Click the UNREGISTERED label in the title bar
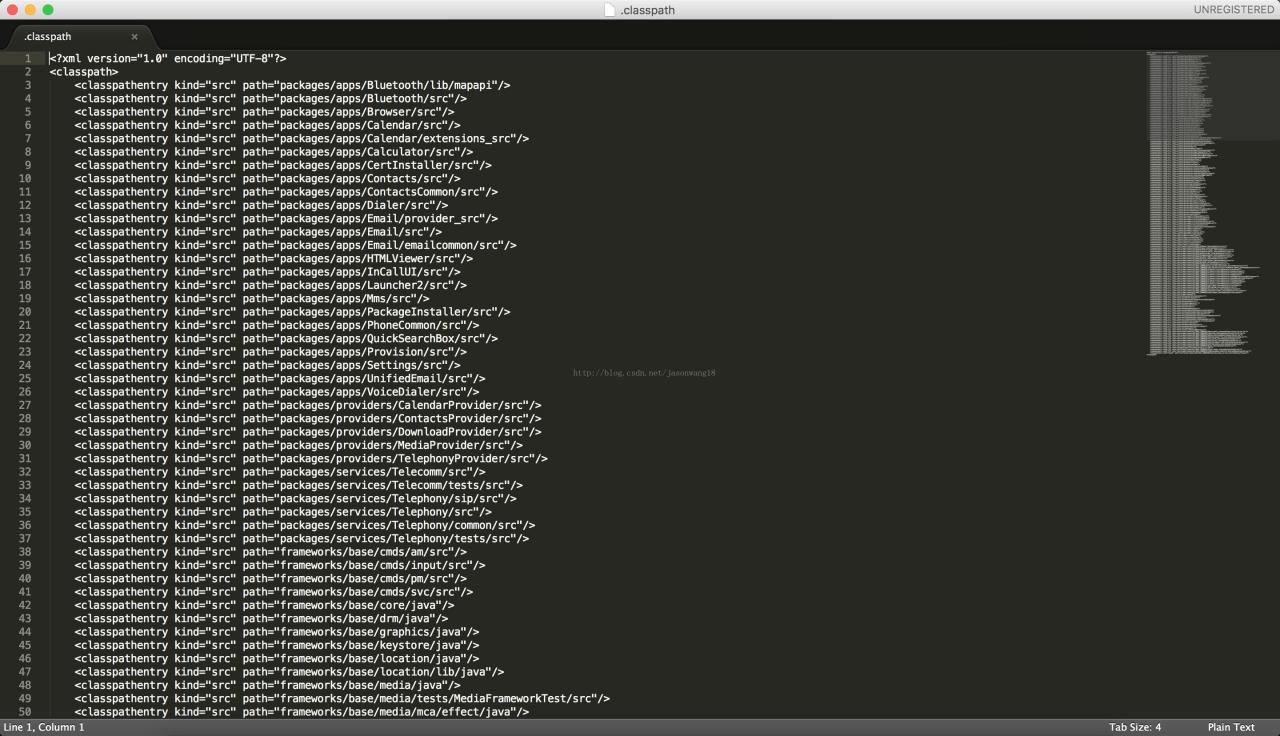This screenshot has width=1280, height=736. point(1234,10)
